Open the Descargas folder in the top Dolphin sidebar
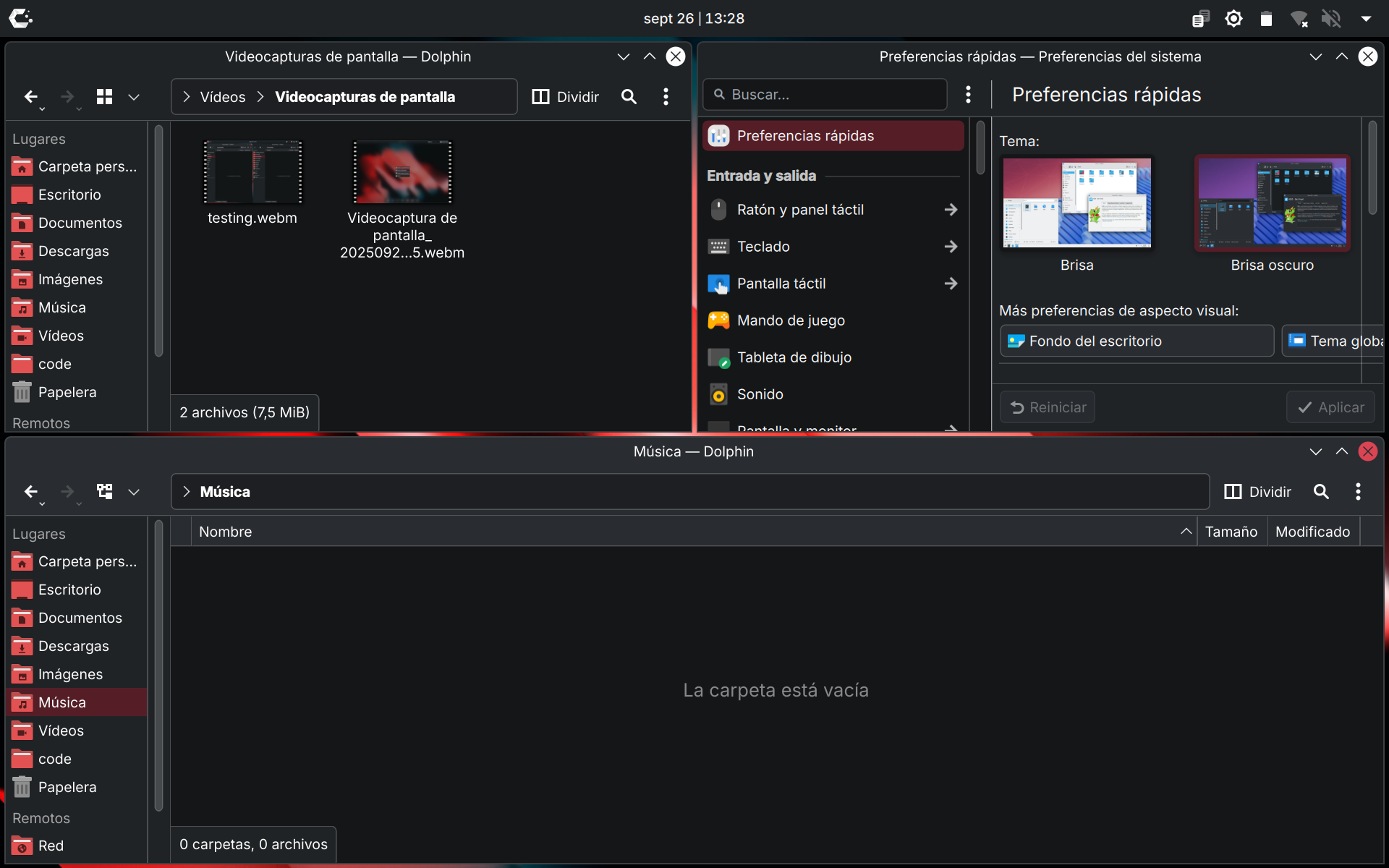Image resolution: width=1389 pixels, height=868 pixels. [x=75, y=251]
